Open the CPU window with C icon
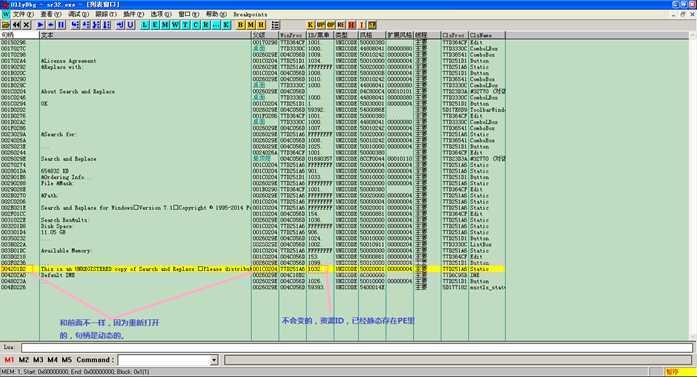697x377 pixels. [x=196, y=25]
